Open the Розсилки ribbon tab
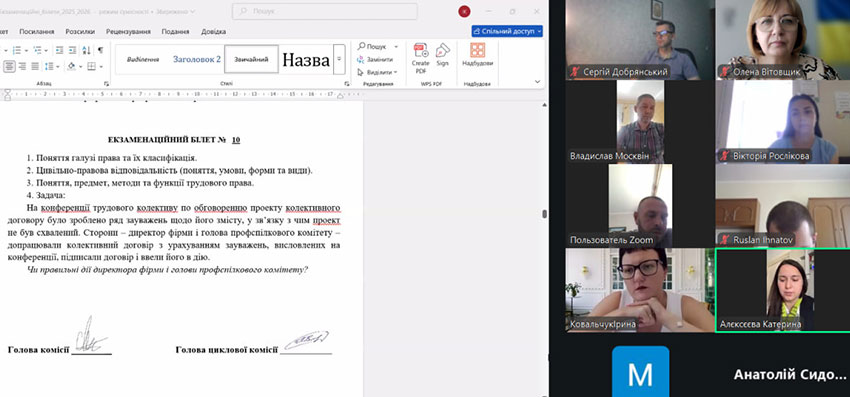The width and height of the screenshot is (850, 397). [x=80, y=31]
